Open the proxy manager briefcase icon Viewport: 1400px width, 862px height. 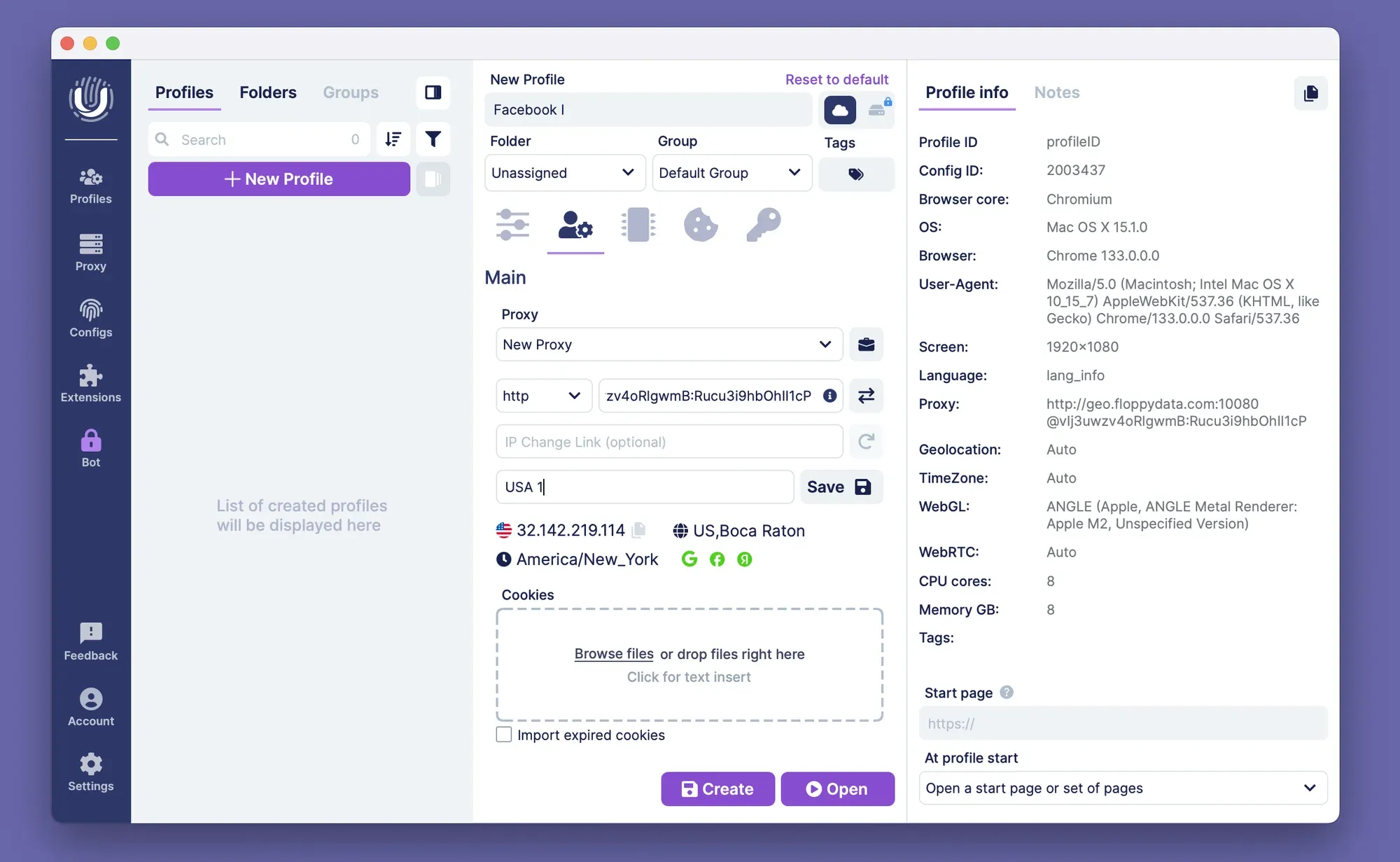pyautogui.click(x=866, y=345)
